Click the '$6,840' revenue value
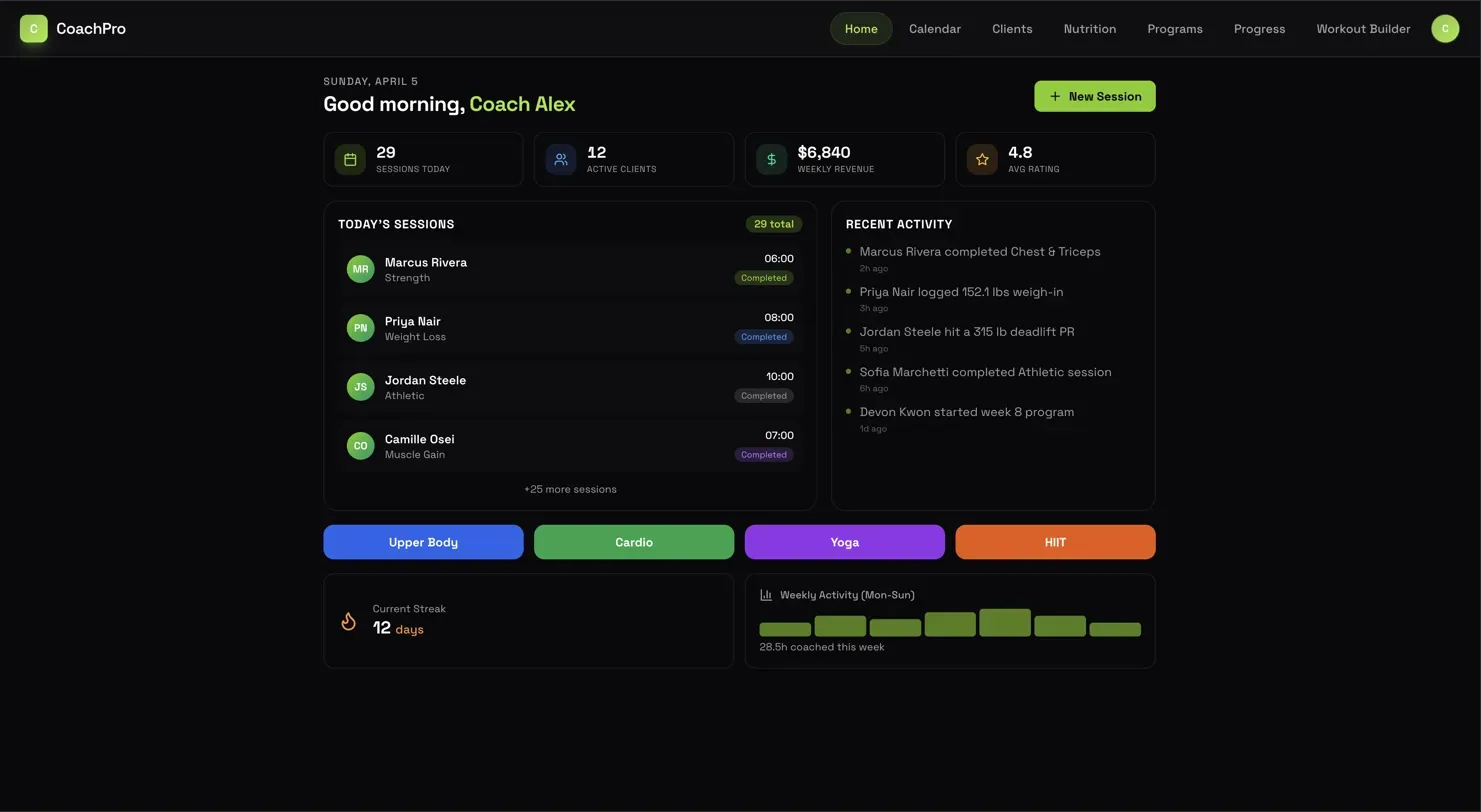 coord(824,152)
